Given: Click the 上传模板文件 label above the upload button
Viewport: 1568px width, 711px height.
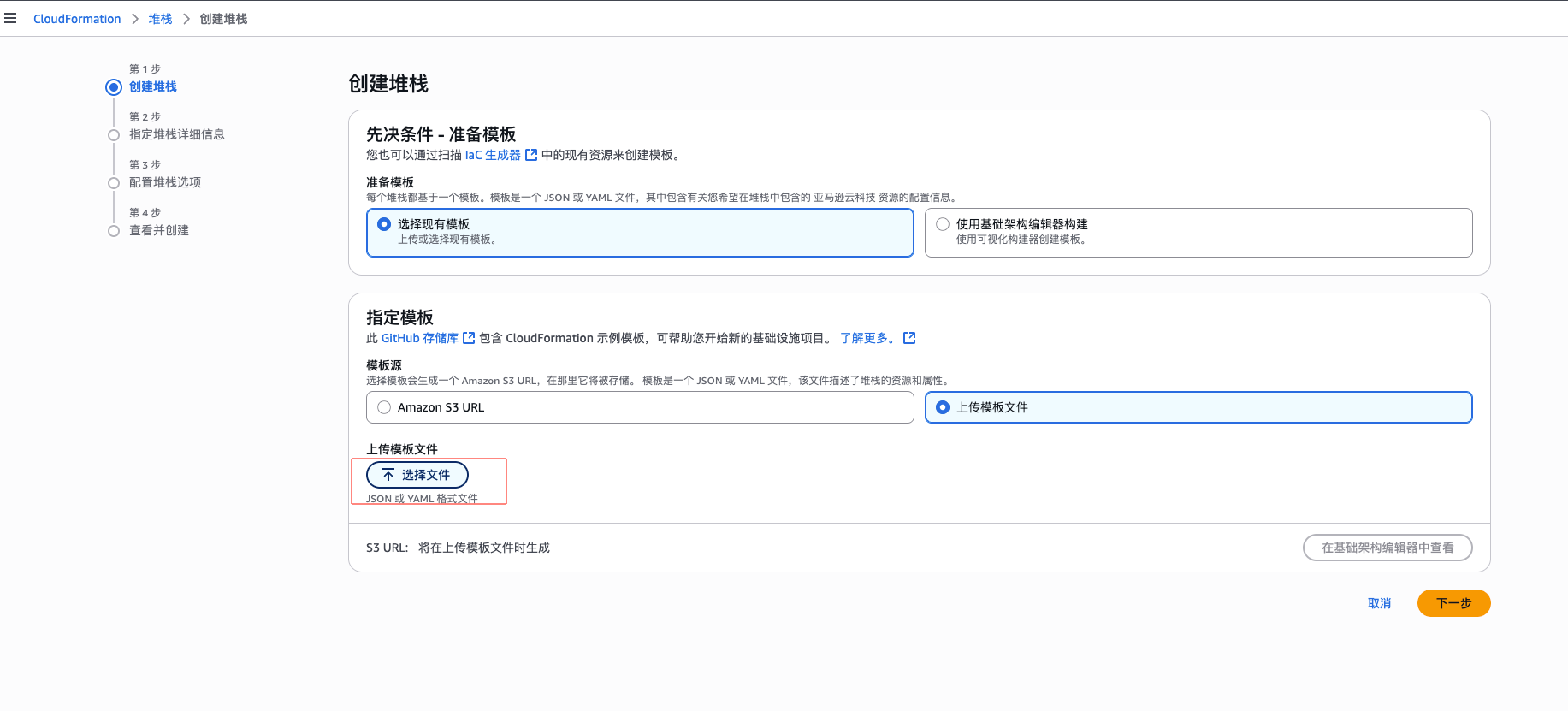Looking at the screenshot, I should point(402,449).
